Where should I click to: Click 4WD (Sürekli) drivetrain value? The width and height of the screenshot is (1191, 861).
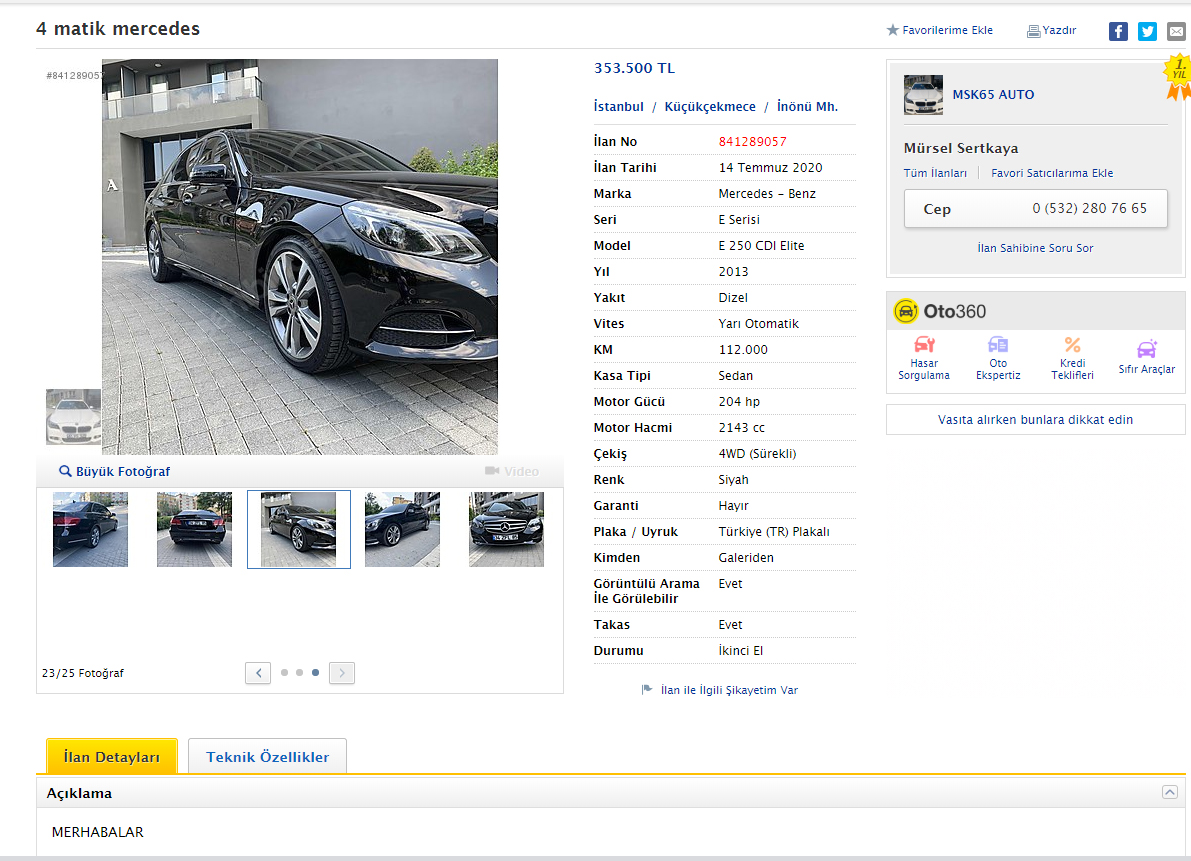pos(757,454)
